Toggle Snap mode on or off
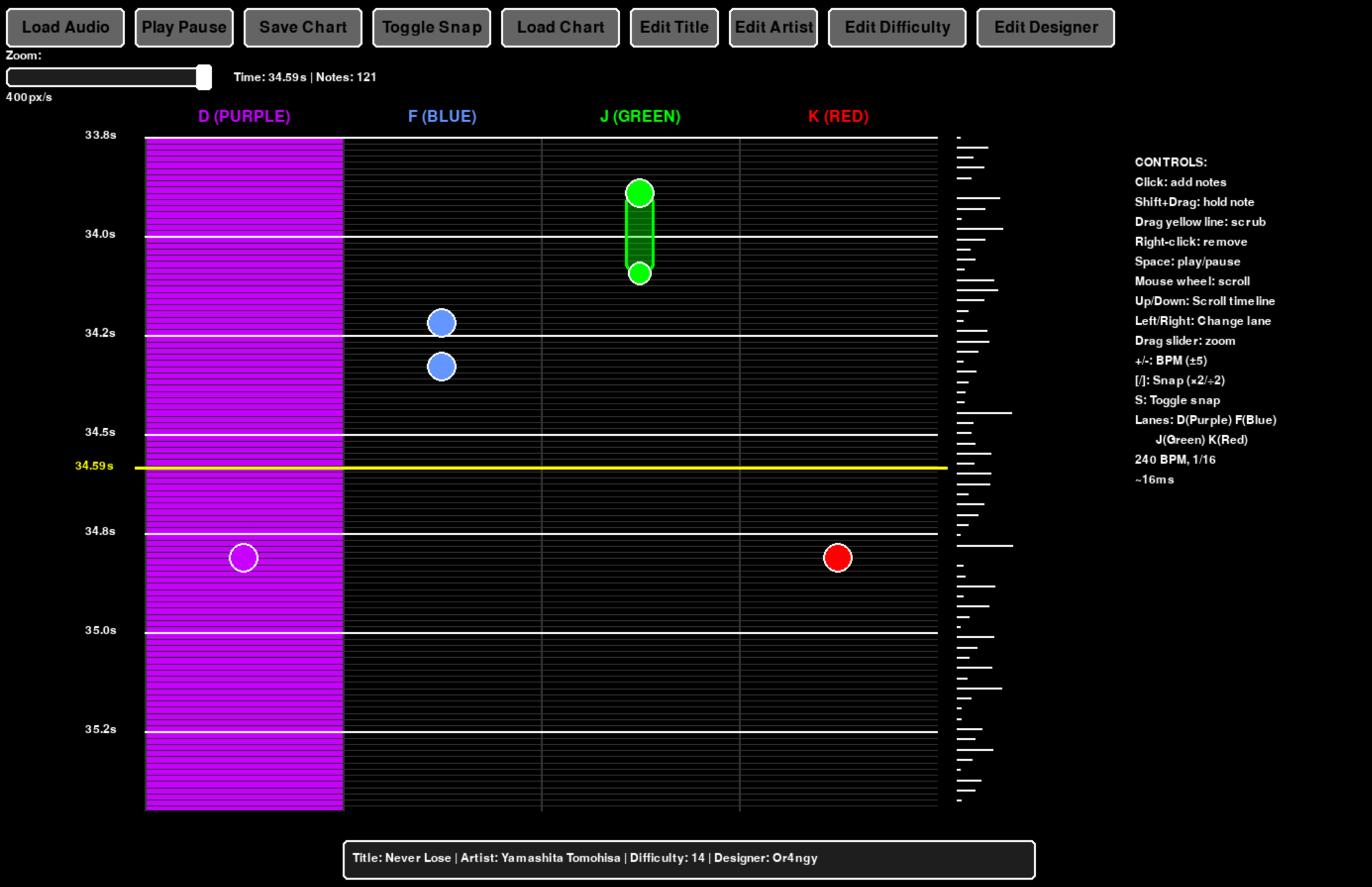Image resolution: width=1372 pixels, height=887 pixels. [431, 28]
